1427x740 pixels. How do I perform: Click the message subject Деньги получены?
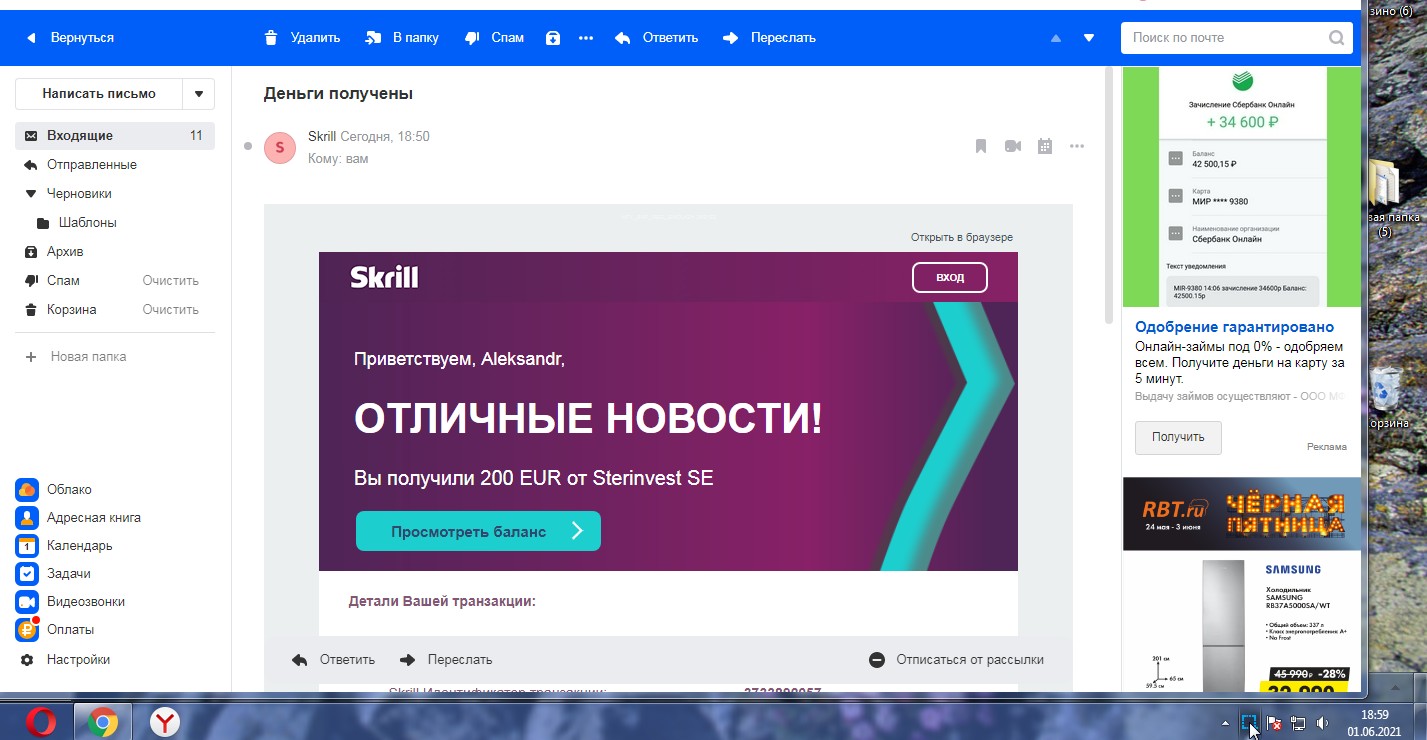coord(338,94)
